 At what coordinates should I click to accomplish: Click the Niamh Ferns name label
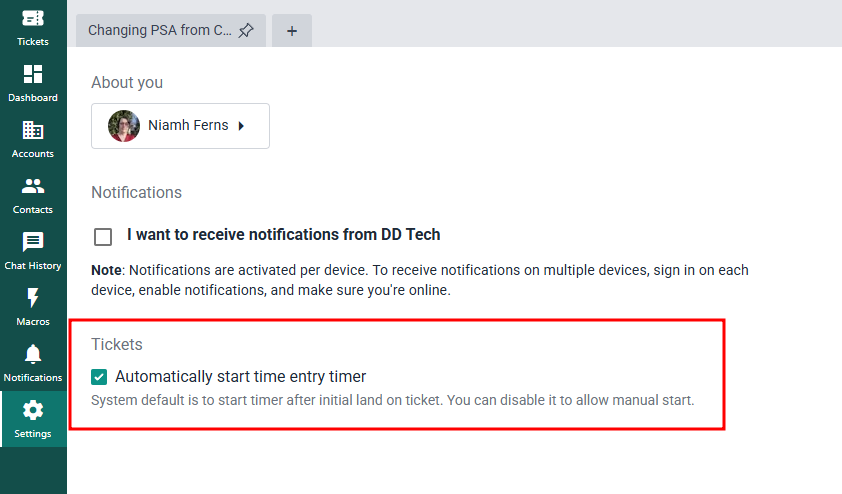coord(188,126)
